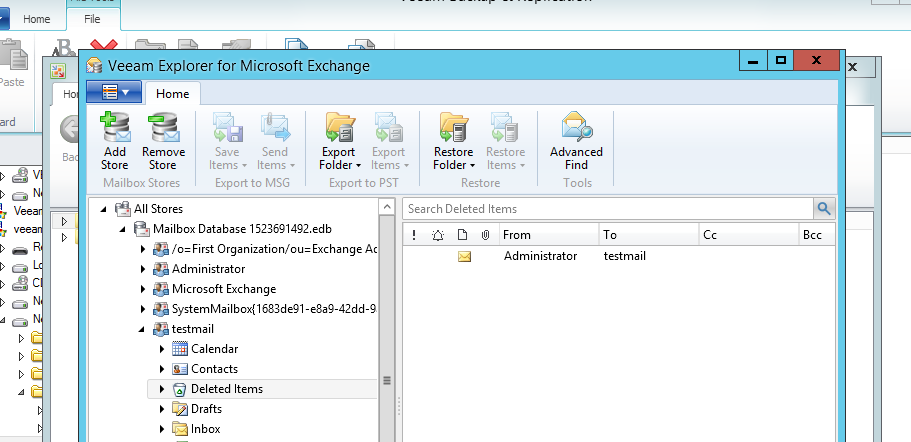Sort by the attachment paperclip column
This screenshot has height=442, width=911.
(x=486, y=235)
